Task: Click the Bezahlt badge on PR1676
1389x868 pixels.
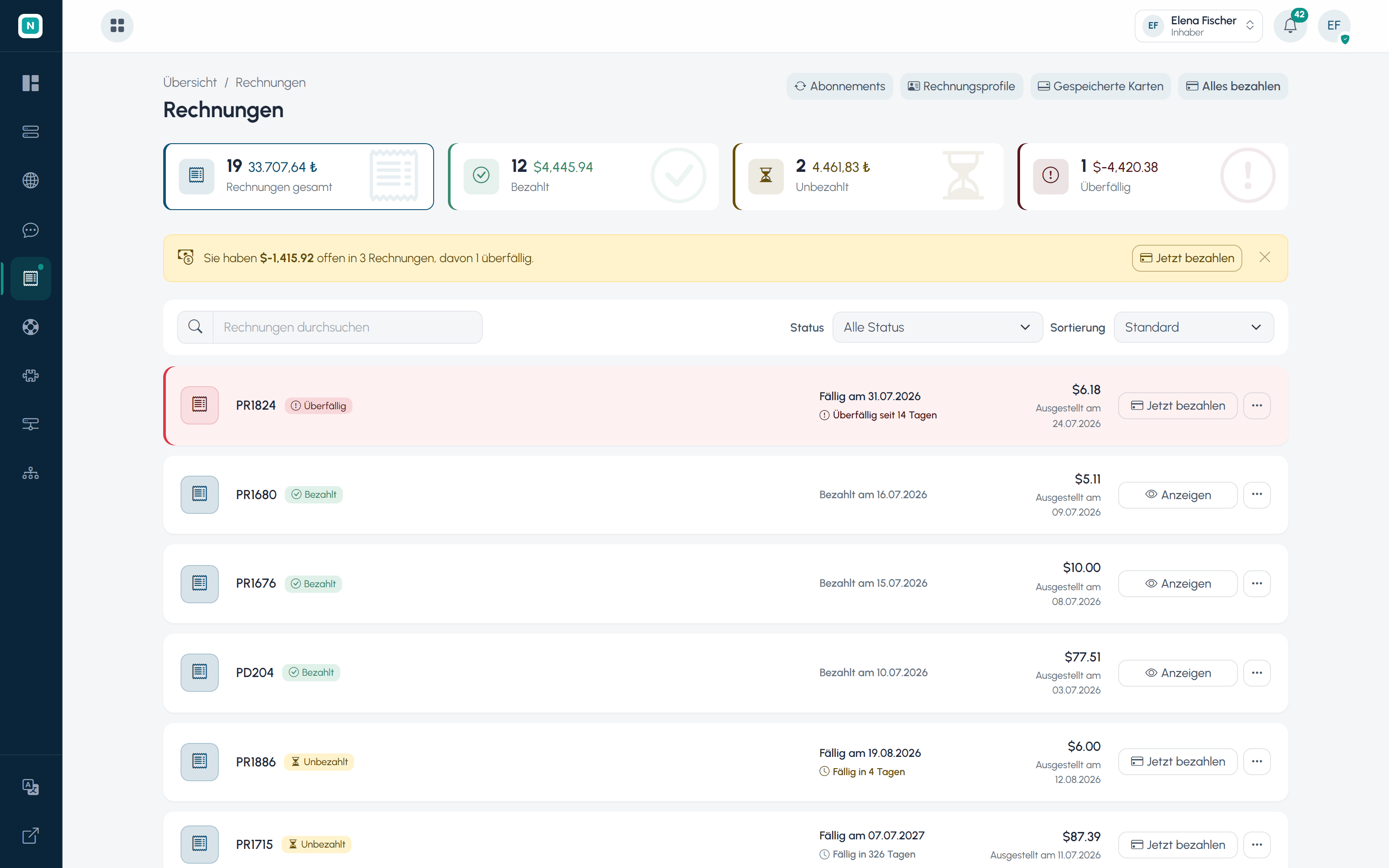Action: click(313, 584)
